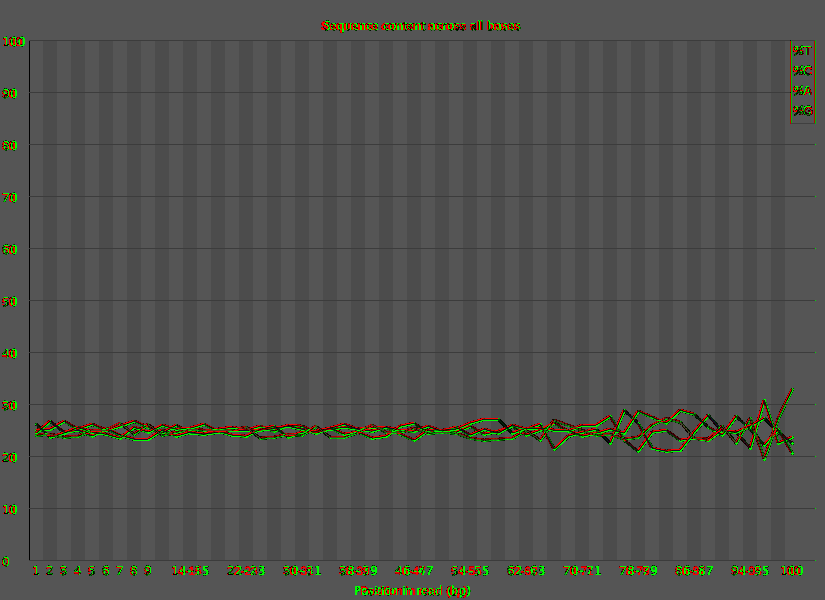Click the x-axis position label 86-87
The image size is (825, 600).
694,571
